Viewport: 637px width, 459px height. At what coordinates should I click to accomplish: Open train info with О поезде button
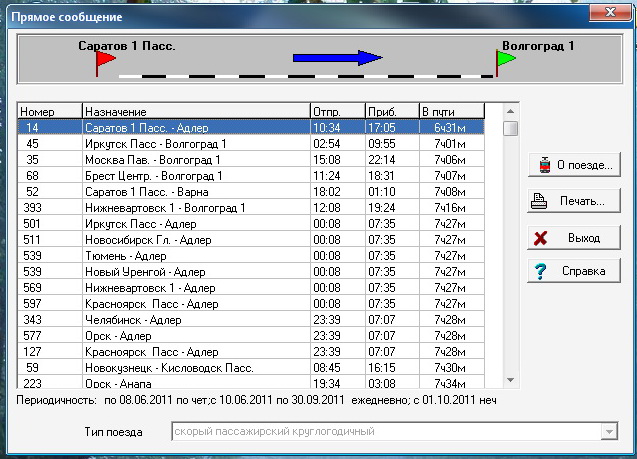[x=574, y=164]
